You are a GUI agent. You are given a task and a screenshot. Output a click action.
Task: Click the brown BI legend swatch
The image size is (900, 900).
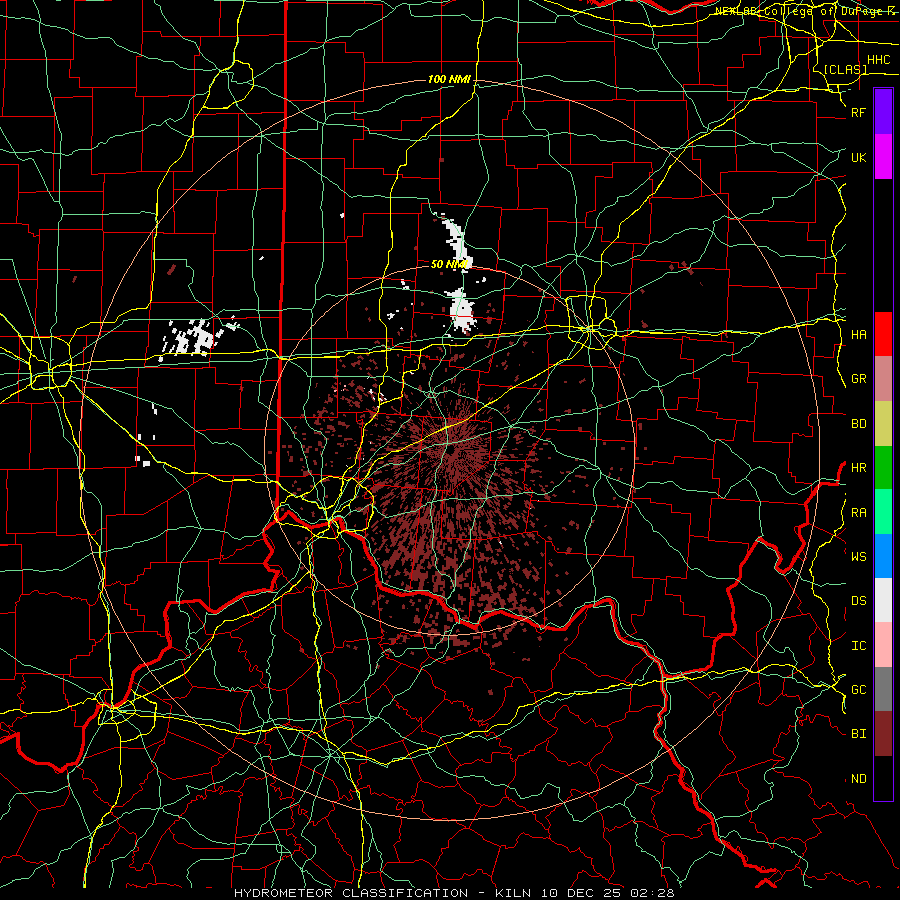click(x=883, y=734)
